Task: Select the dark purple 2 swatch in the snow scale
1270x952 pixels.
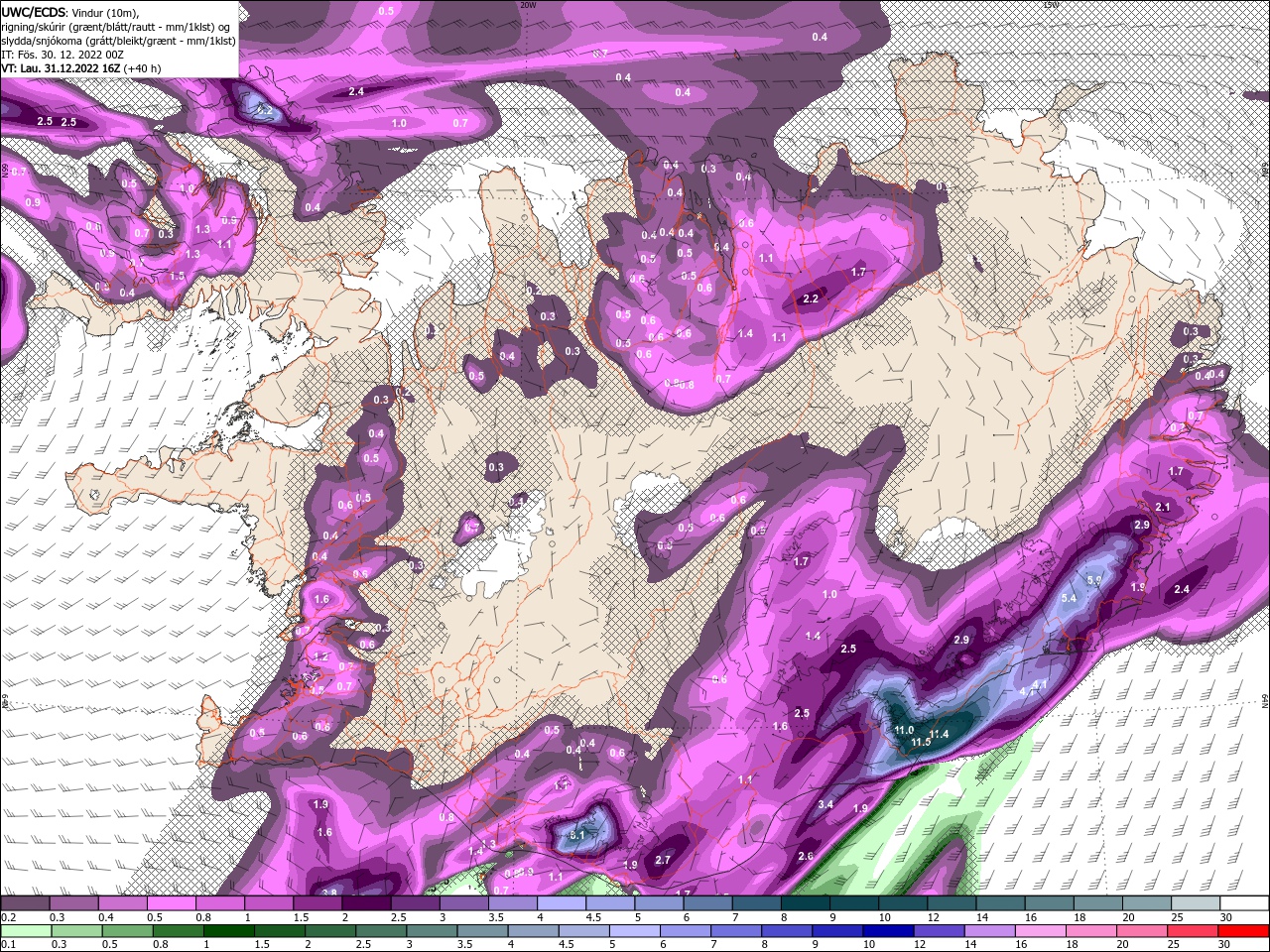Action: (x=366, y=902)
